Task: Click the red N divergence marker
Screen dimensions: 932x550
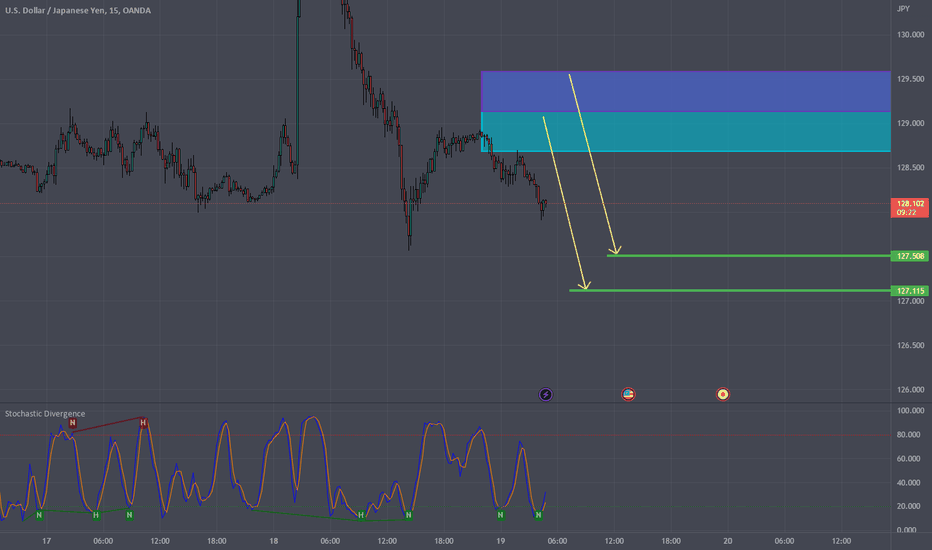Action: (73, 423)
